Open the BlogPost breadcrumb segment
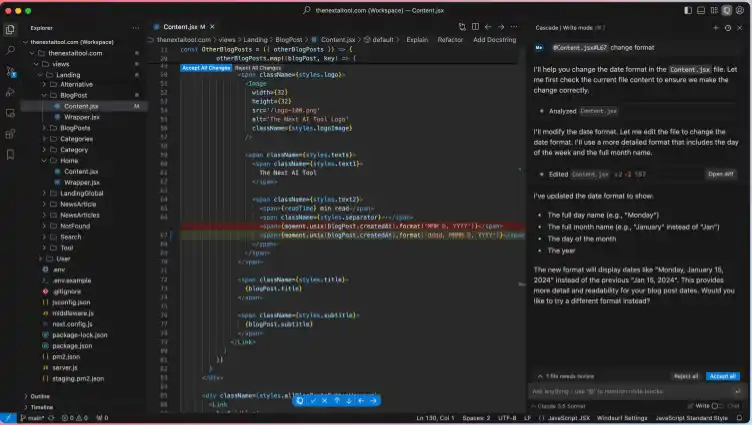Viewport: 752px width, 425px height. tap(289, 40)
